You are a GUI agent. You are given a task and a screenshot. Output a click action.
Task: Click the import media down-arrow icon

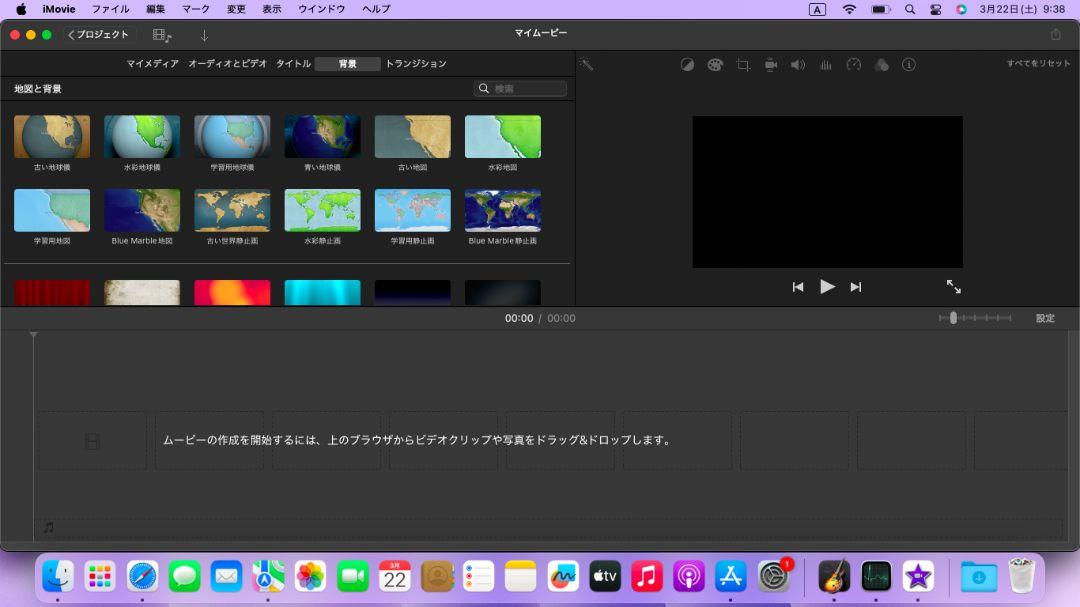[x=204, y=35]
